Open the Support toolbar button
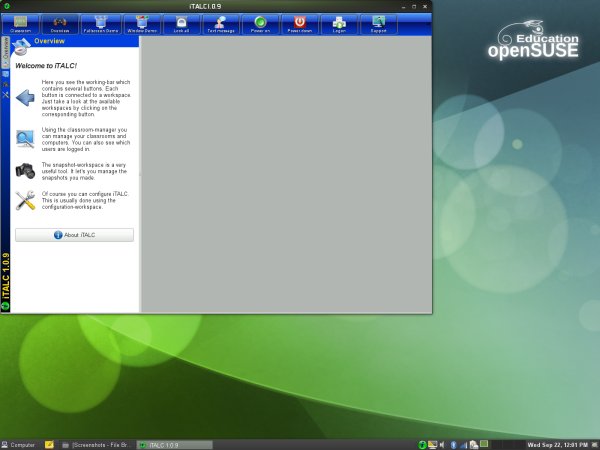Screen dimensions: 600x450 pos(378,24)
